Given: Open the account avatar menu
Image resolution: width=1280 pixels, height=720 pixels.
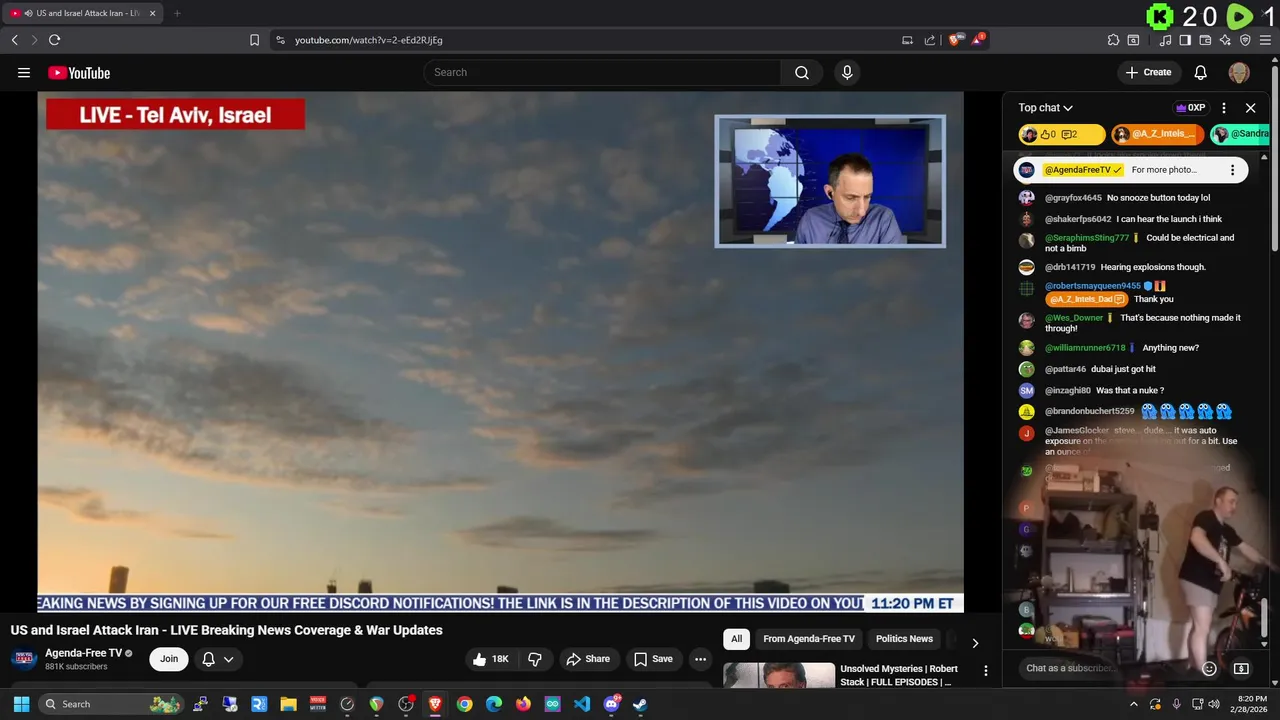Looking at the screenshot, I should (x=1239, y=72).
